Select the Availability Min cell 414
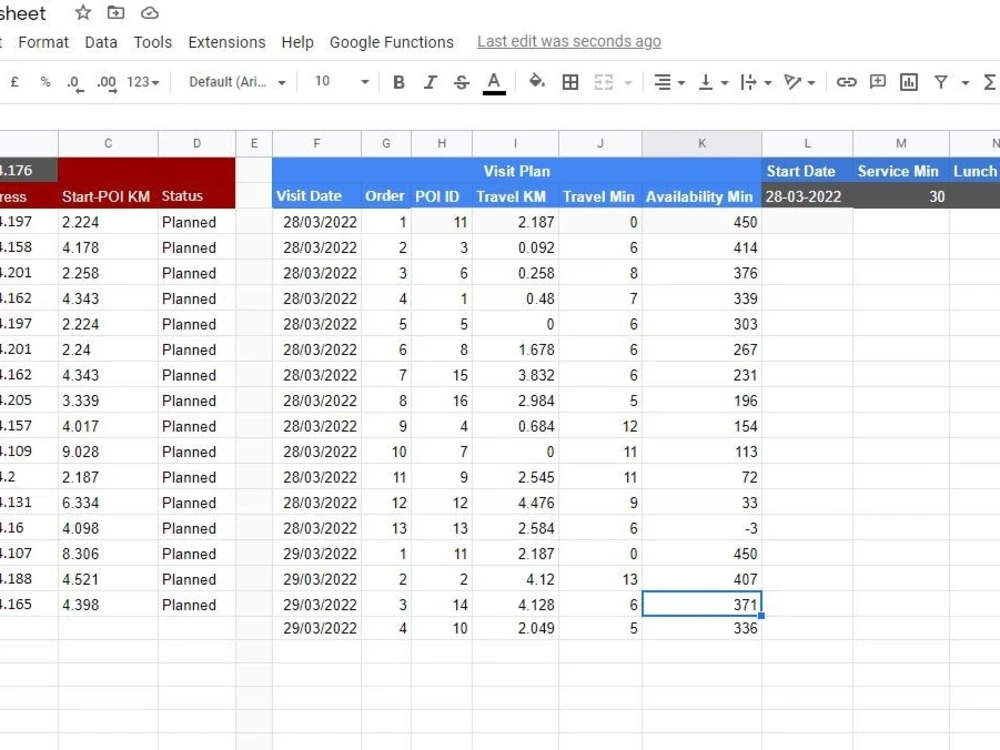Image resolution: width=1000 pixels, height=750 pixels. pos(702,247)
